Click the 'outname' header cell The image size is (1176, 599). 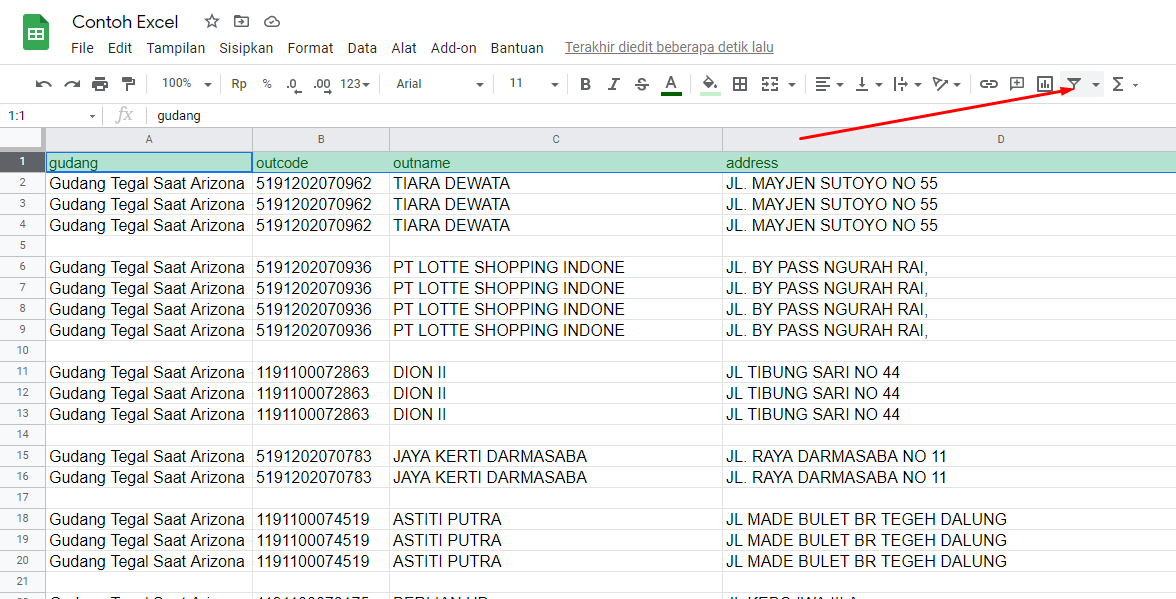pos(556,163)
